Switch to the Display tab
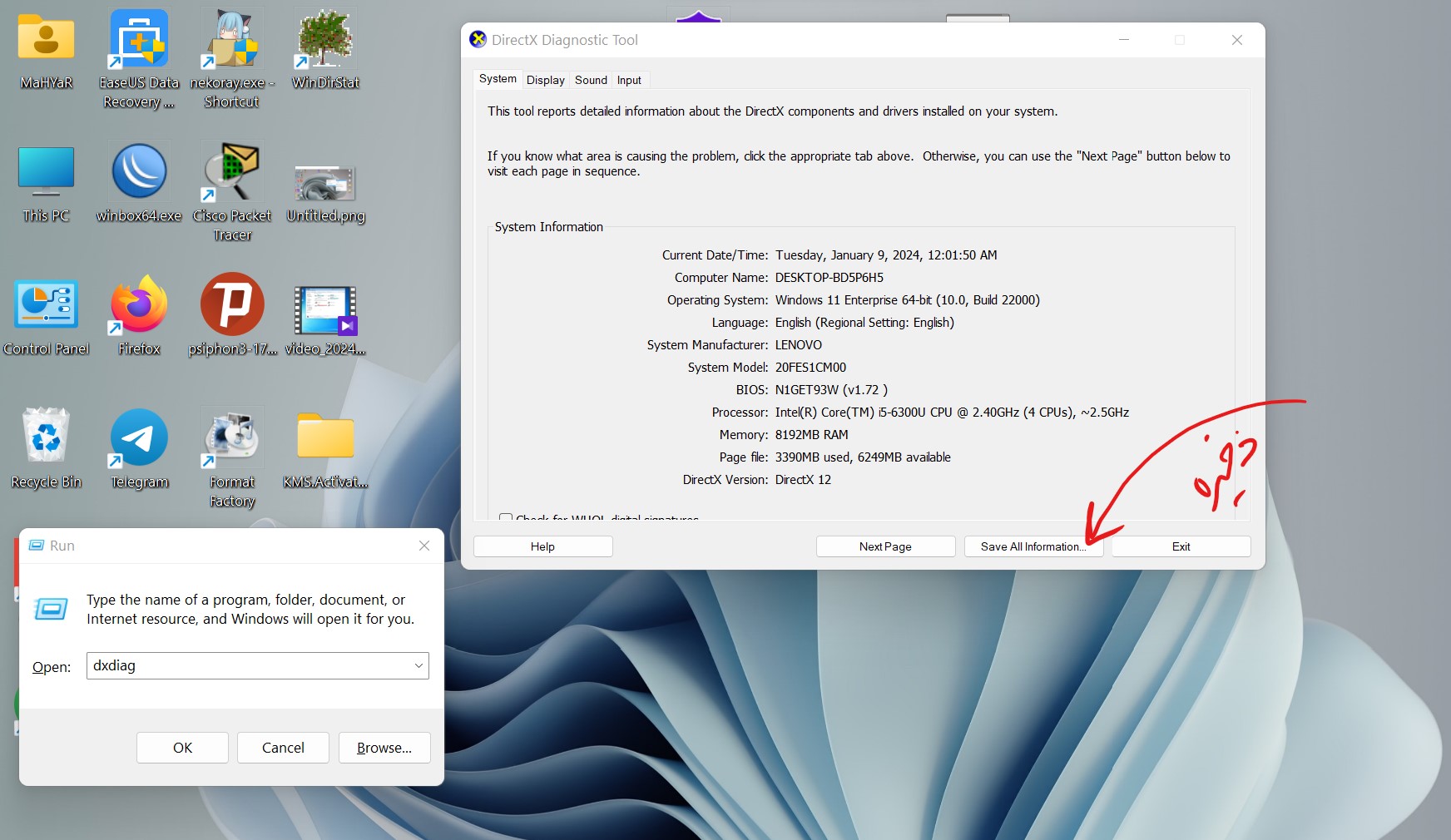Screen dimensions: 1451x840 pyautogui.click(x=546, y=80)
